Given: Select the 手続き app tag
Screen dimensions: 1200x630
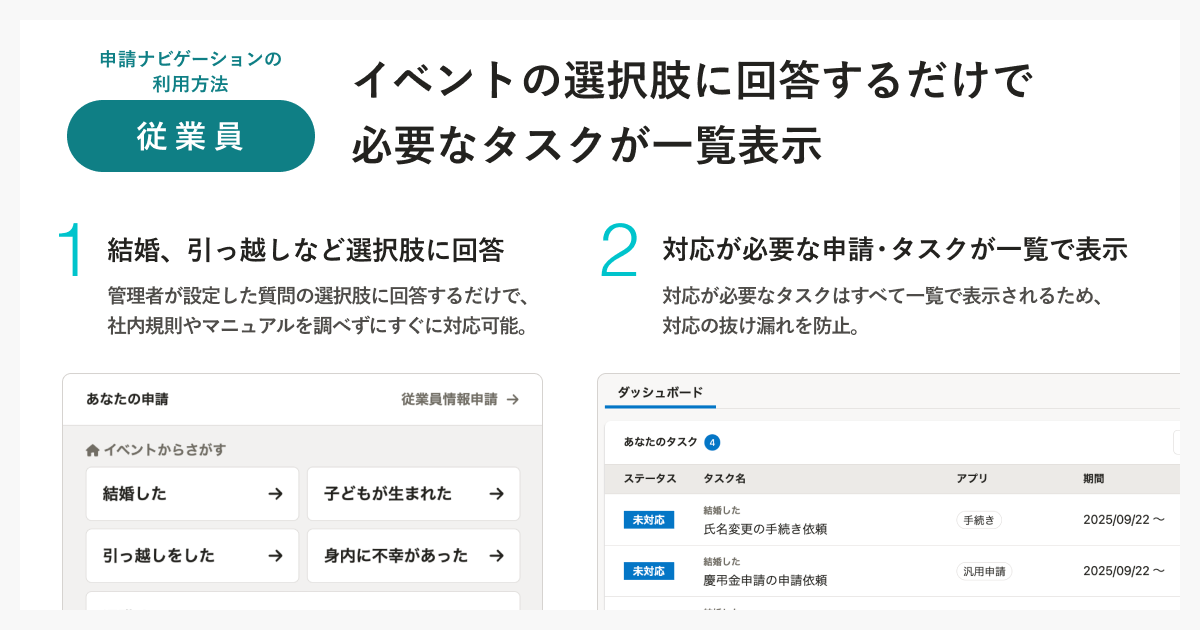Looking at the screenshot, I should (979, 520).
